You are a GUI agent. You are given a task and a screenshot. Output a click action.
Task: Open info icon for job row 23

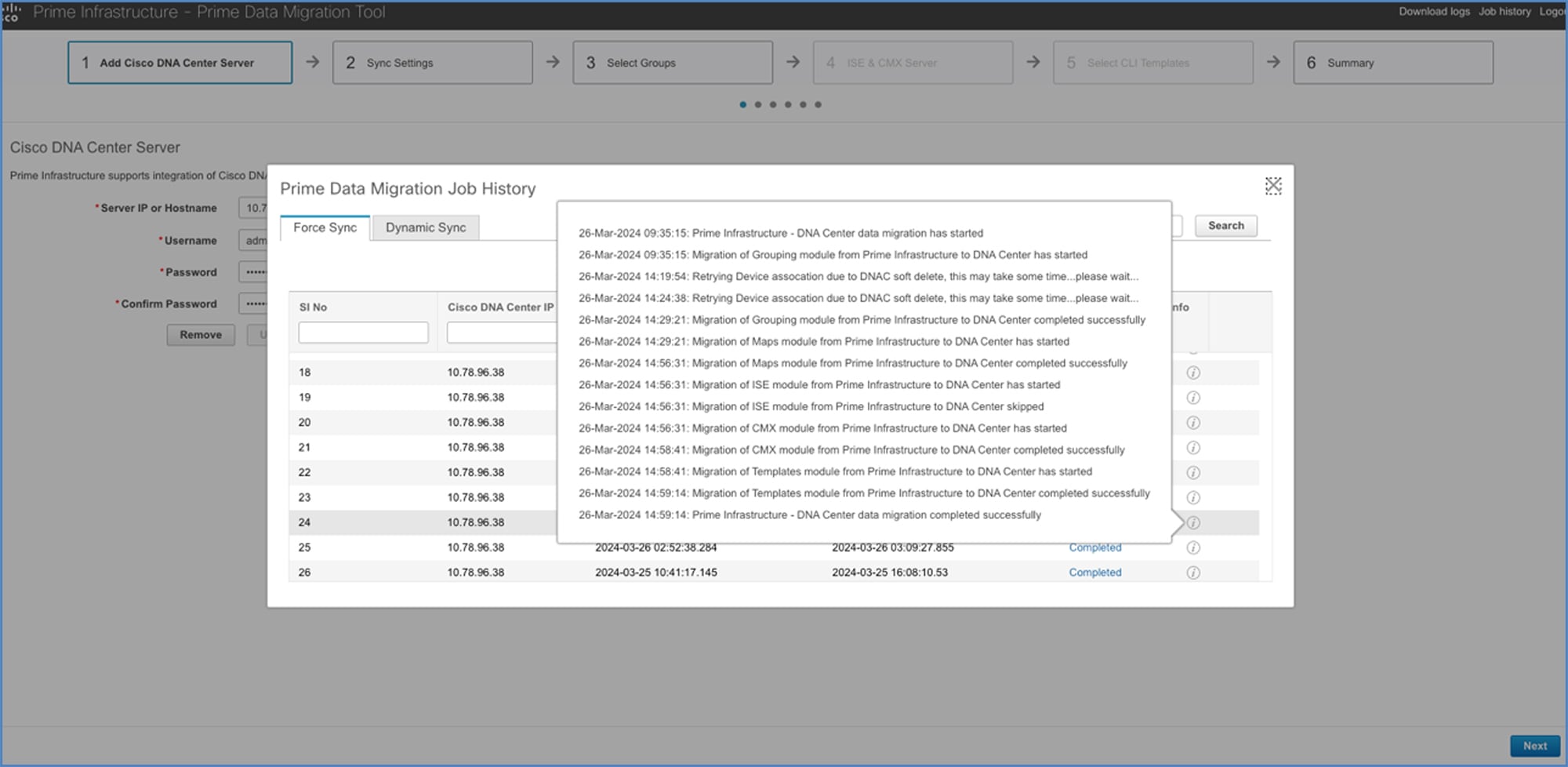1193,498
